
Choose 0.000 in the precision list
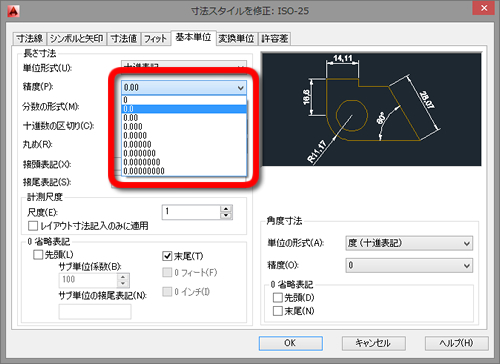click(x=184, y=127)
